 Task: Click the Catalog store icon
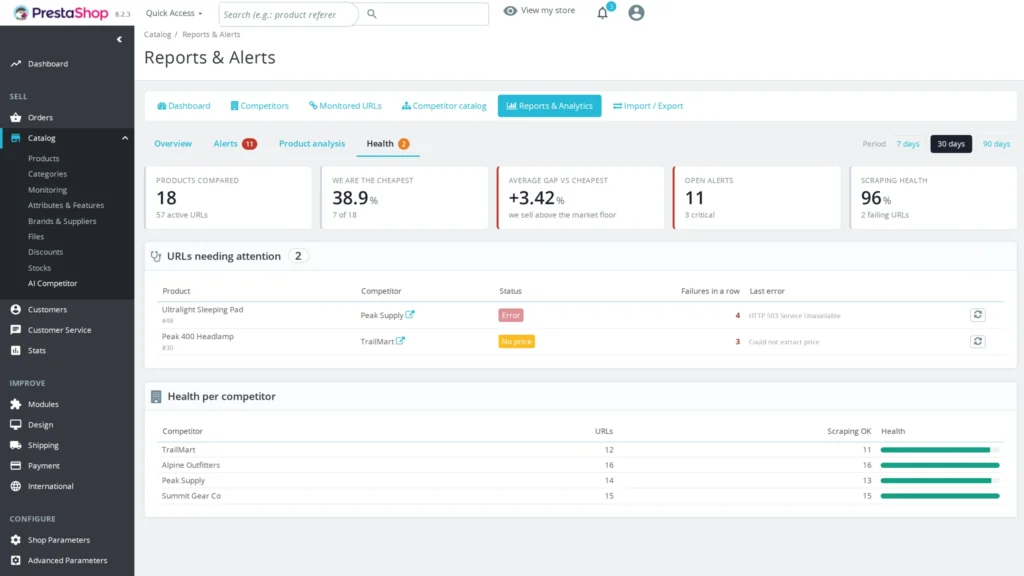coord(16,138)
